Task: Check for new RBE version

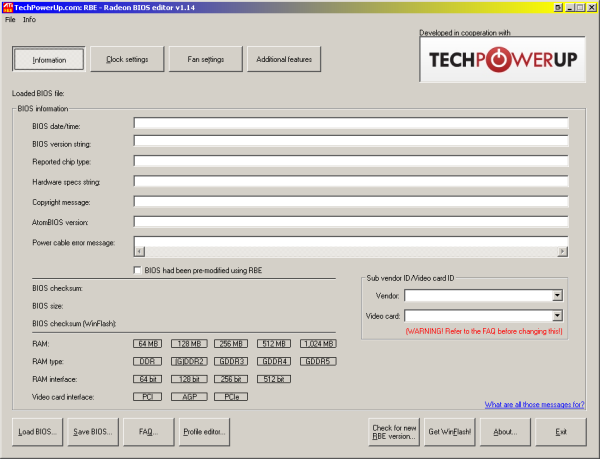Action: pos(394,432)
